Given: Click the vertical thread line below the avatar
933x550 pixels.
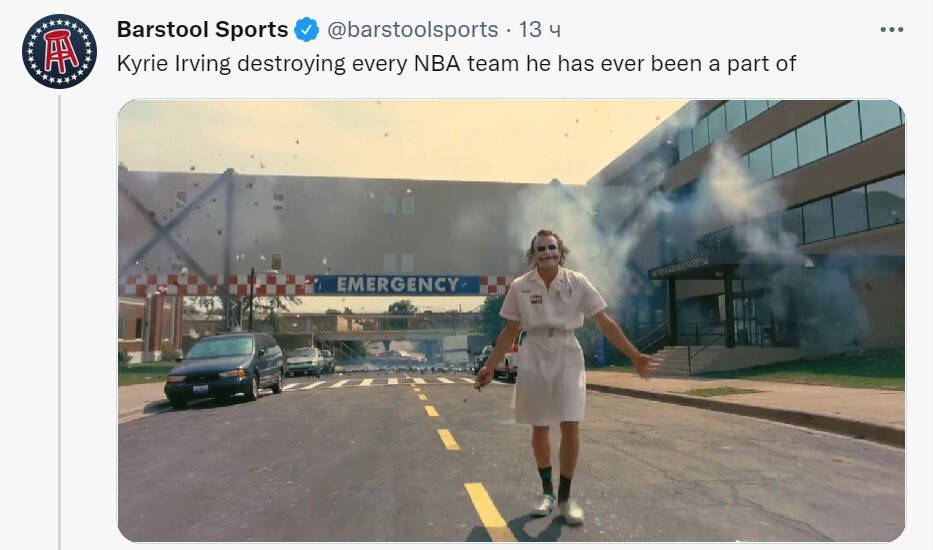Looking at the screenshot, I should [60, 323].
